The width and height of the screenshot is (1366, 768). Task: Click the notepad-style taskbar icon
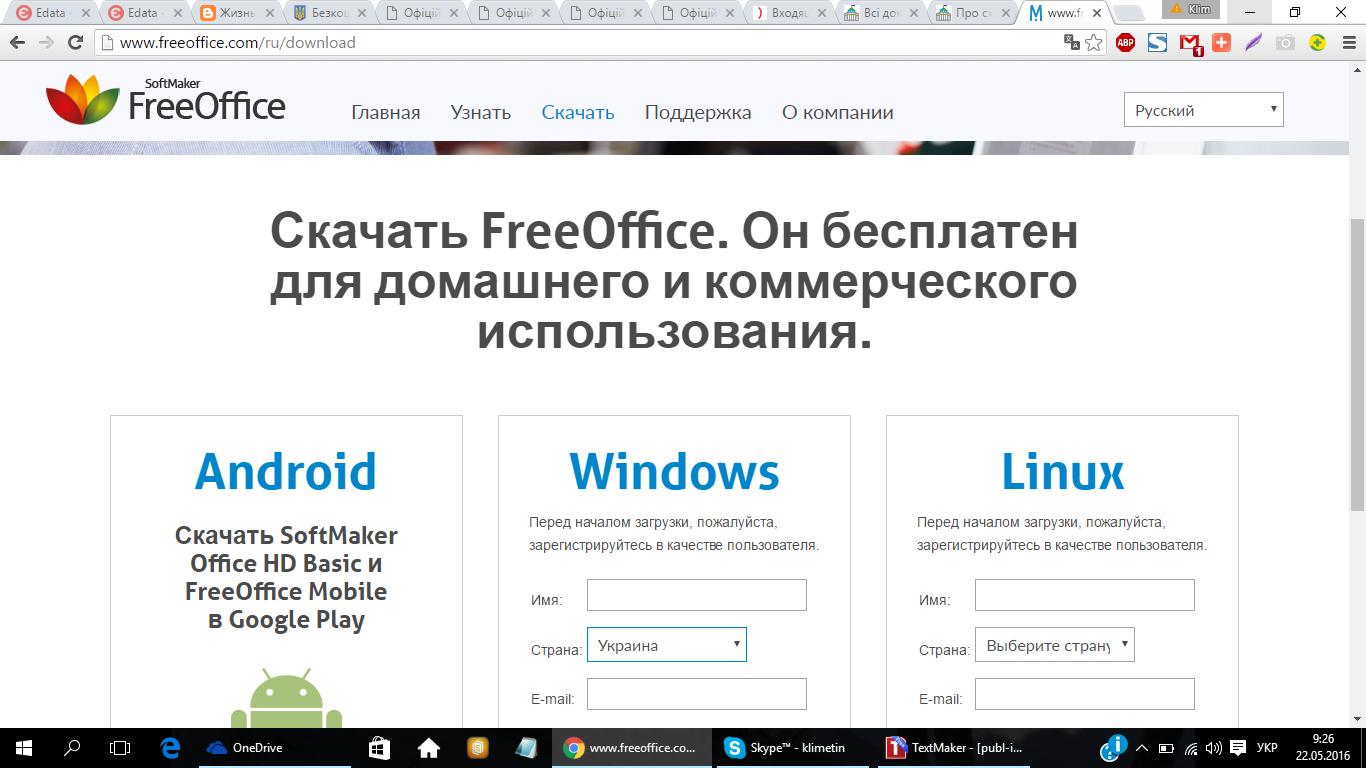(526, 747)
